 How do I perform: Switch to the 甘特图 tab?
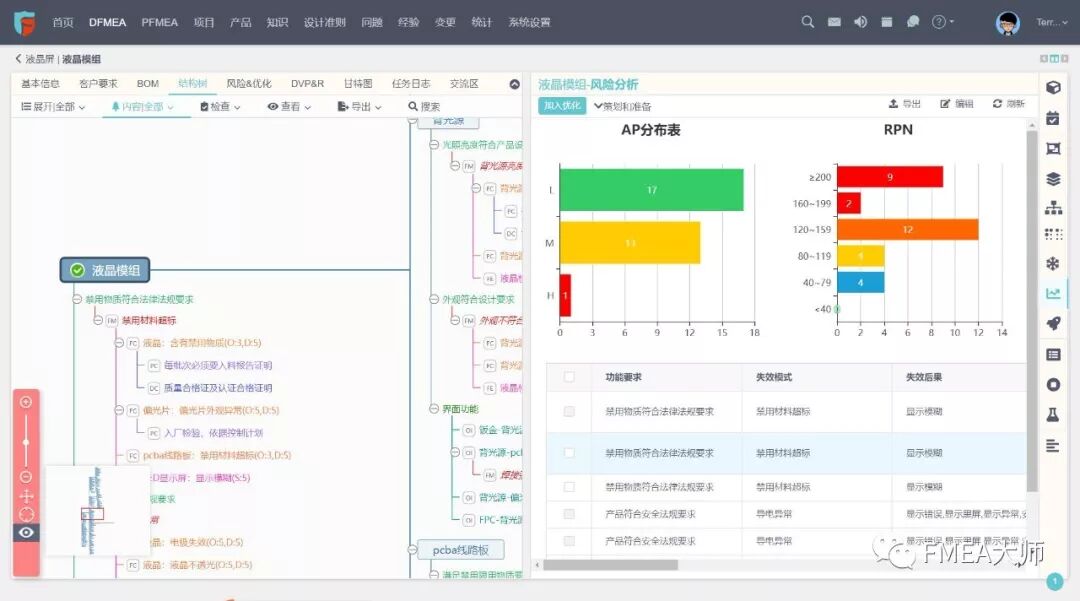[357, 83]
